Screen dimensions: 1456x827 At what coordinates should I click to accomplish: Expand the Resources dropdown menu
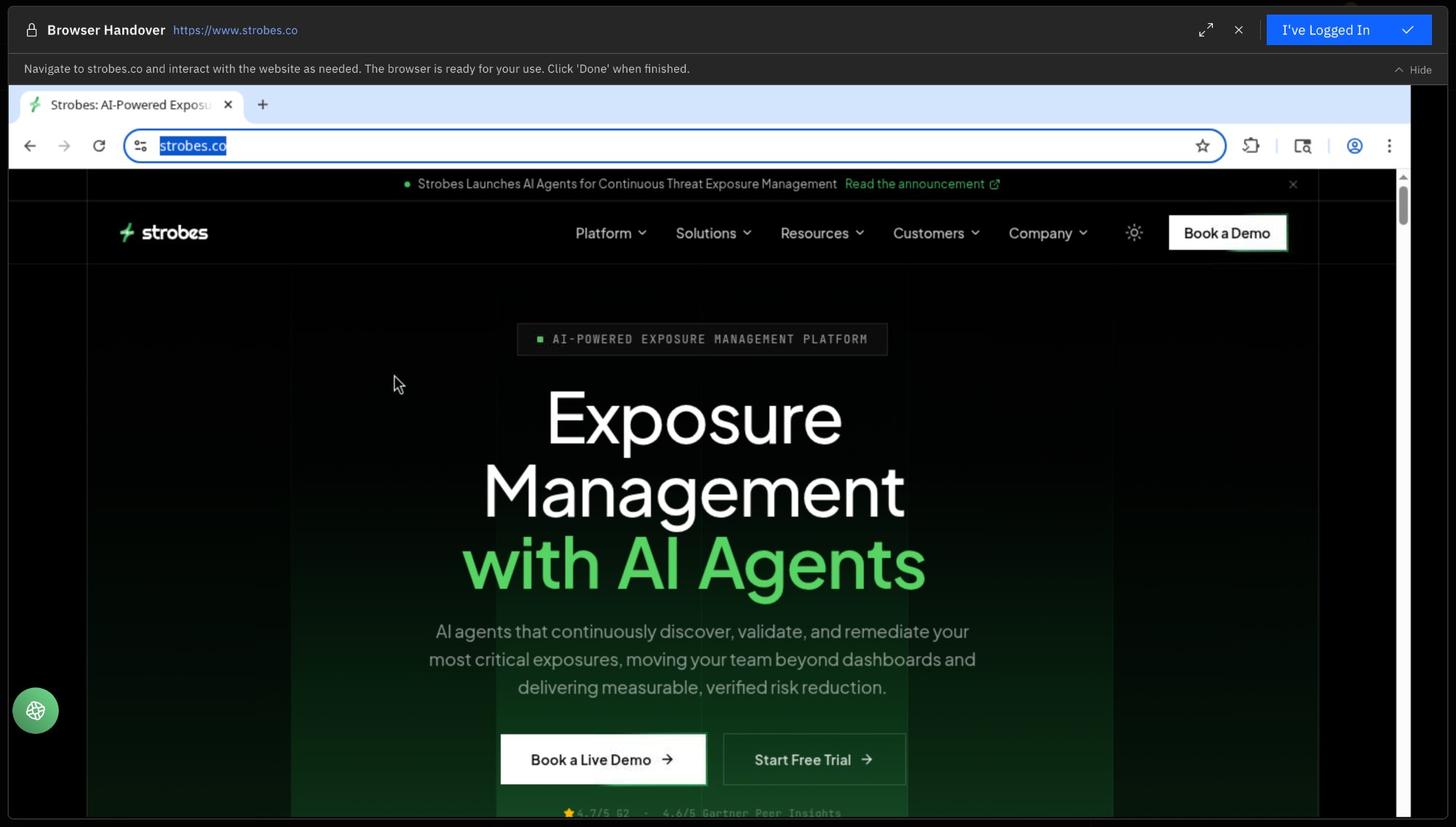(822, 233)
